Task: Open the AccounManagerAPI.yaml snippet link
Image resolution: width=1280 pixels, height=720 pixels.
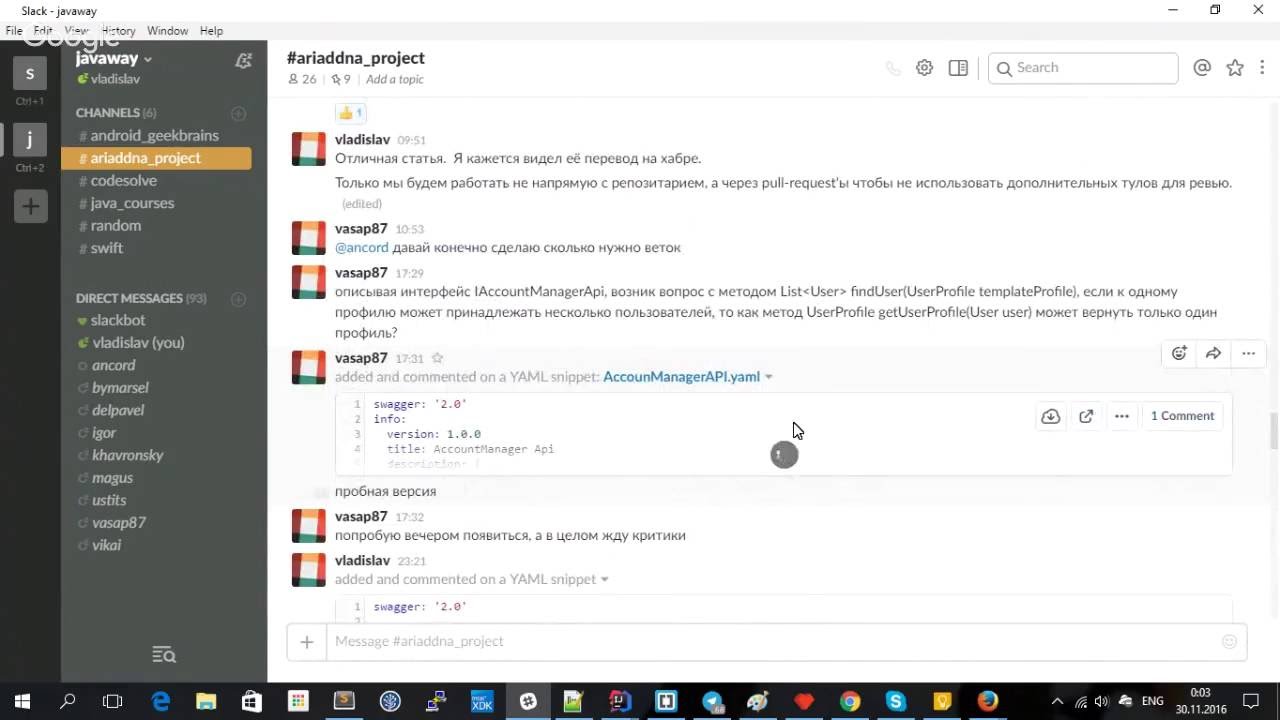Action: coord(682,377)
